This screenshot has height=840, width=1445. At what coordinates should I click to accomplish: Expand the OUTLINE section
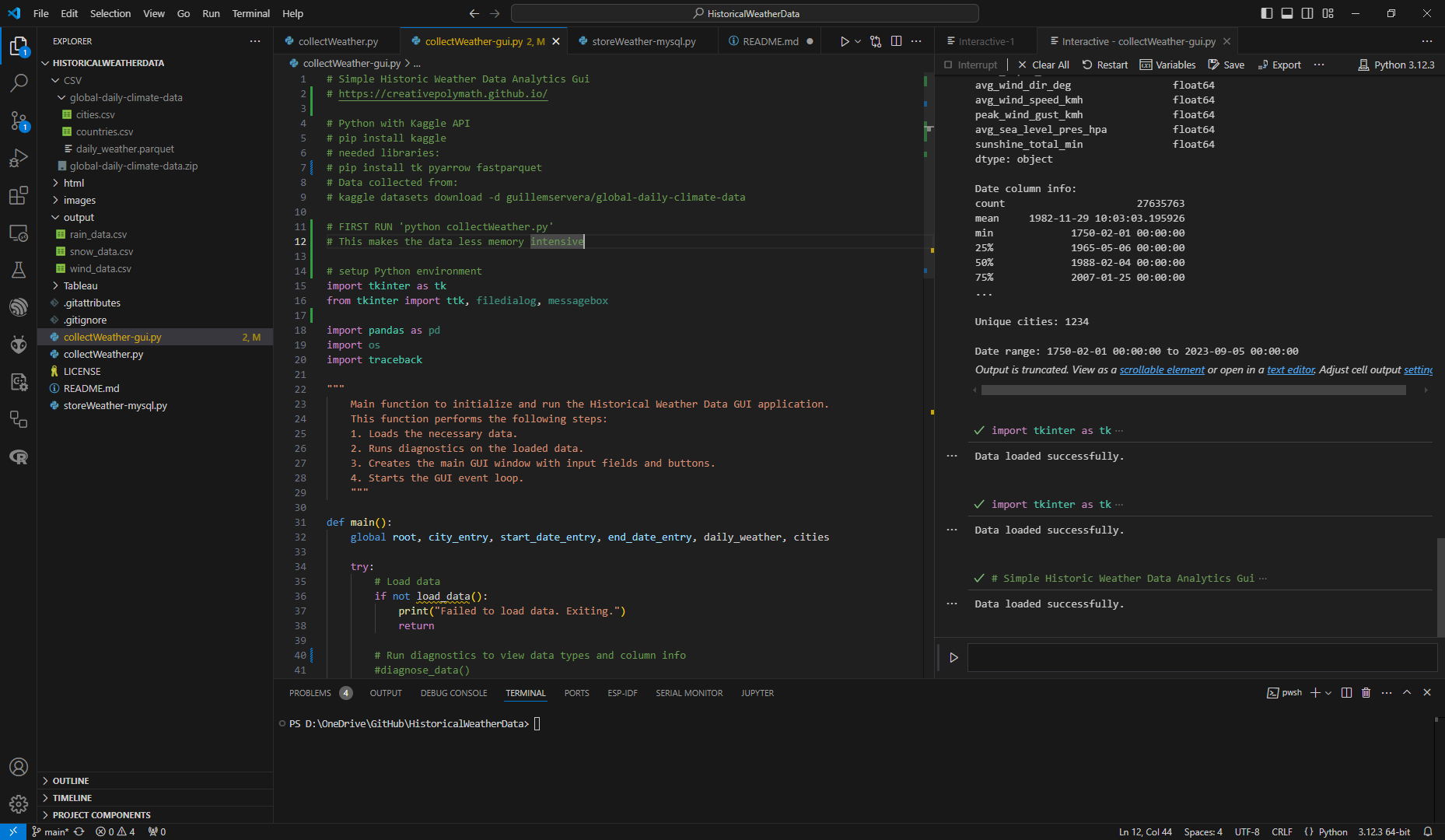click(156, 781)
